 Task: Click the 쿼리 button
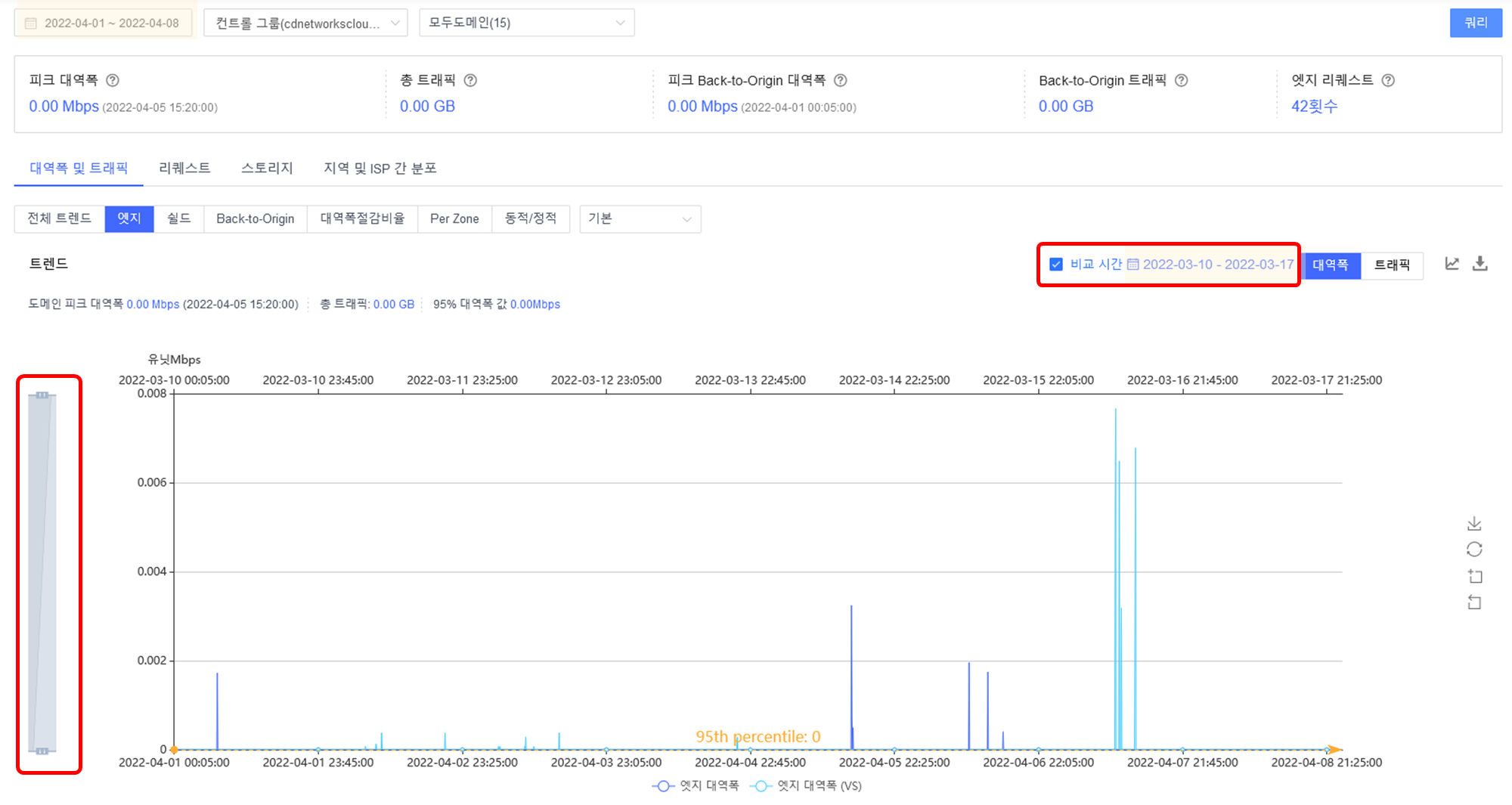point(1475,23)
